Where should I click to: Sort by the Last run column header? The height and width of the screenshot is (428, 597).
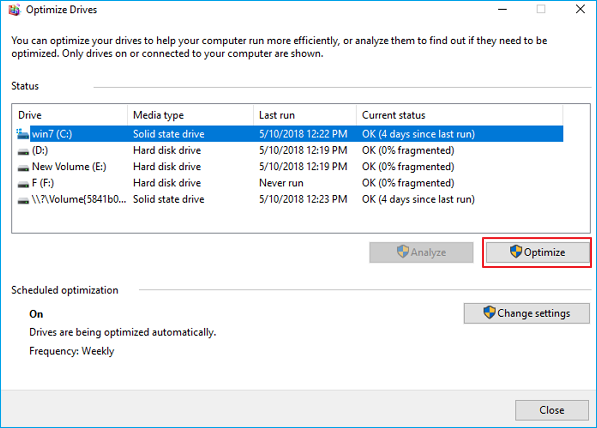pyautogui.click(x=305, y=115)
